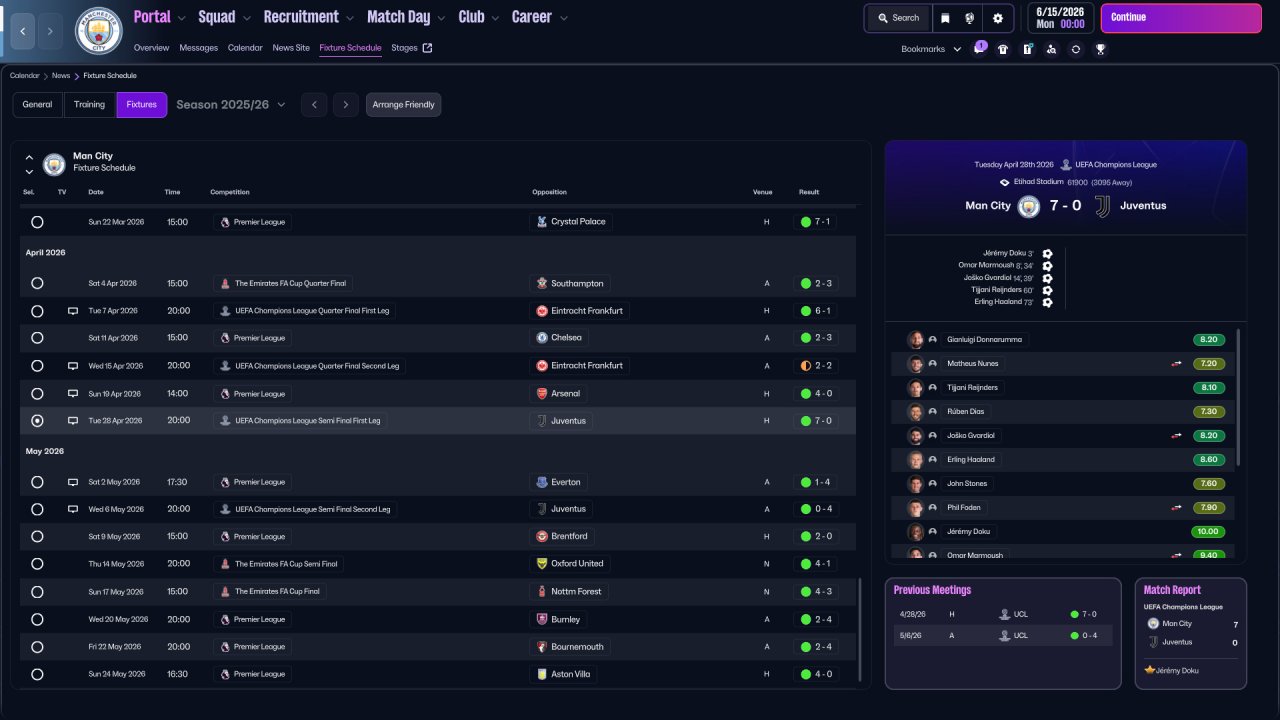Image resolution: width=1280 pixels, height=720 pixels.
Task: Open the messages icon with notification badge
Action: (979, 49)
